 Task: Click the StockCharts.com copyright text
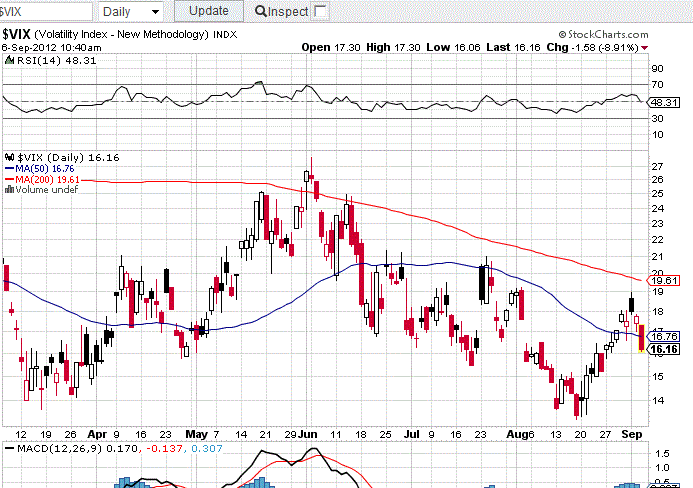point(603,34)
